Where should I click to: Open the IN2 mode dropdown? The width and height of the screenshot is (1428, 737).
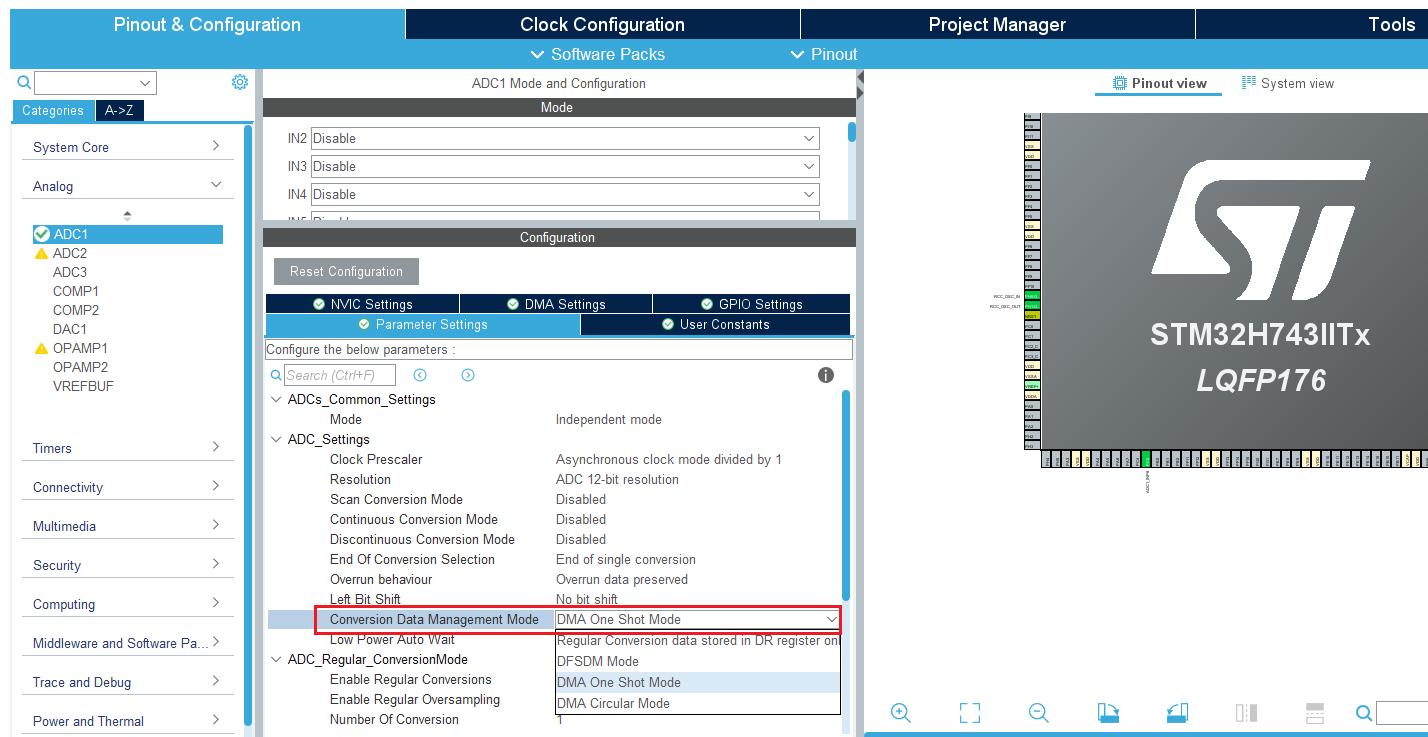coord(565,138)
